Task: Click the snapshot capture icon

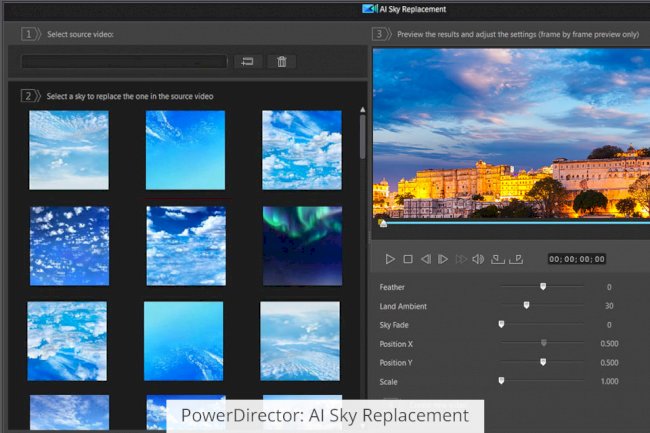Action: (x=497, y=259)
